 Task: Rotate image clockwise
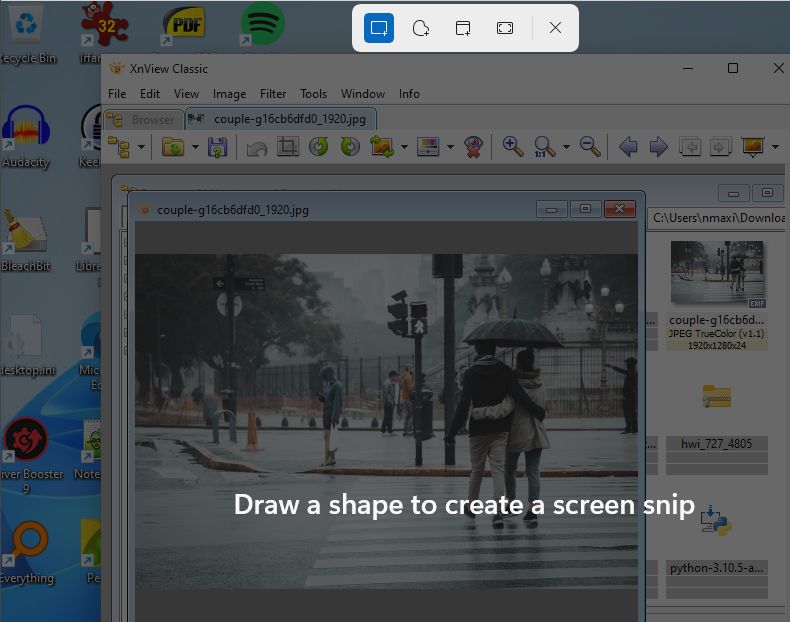(x=350, y=147)
